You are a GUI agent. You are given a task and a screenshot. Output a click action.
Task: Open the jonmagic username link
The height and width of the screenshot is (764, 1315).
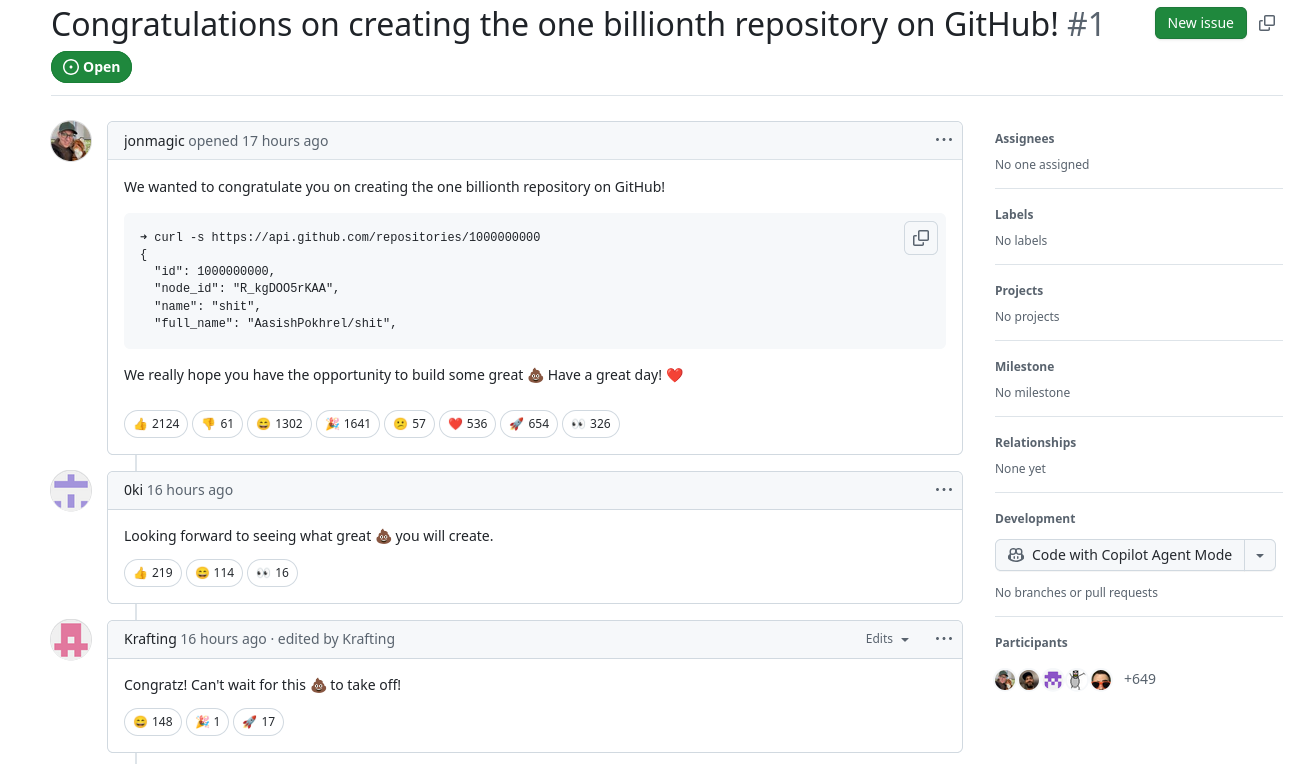[154, 141]
